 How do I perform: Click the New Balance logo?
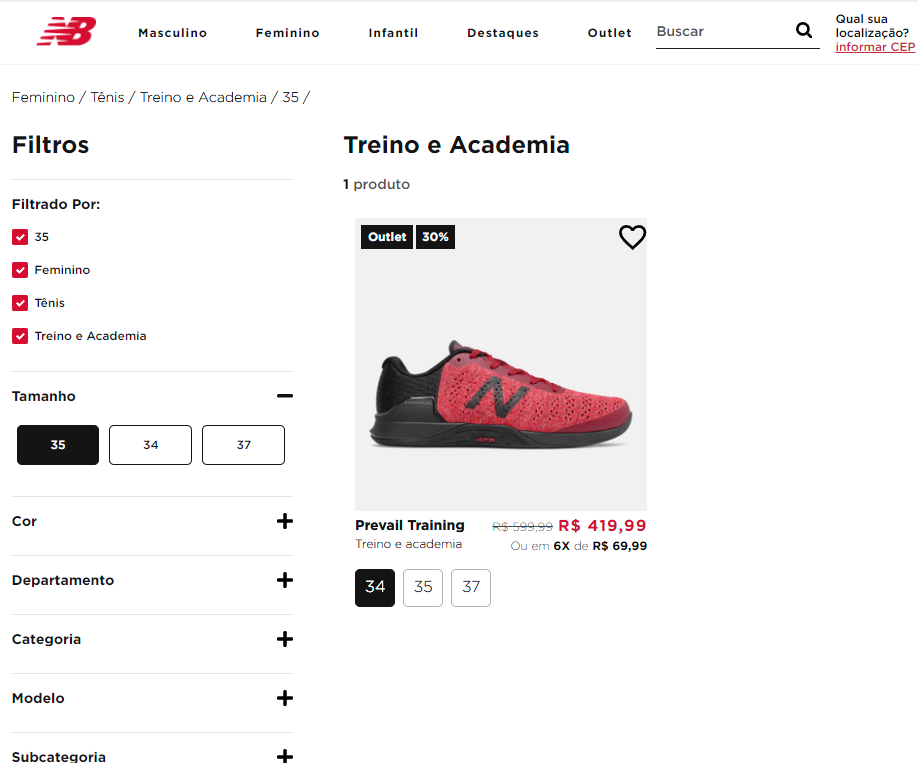(66, 32)
